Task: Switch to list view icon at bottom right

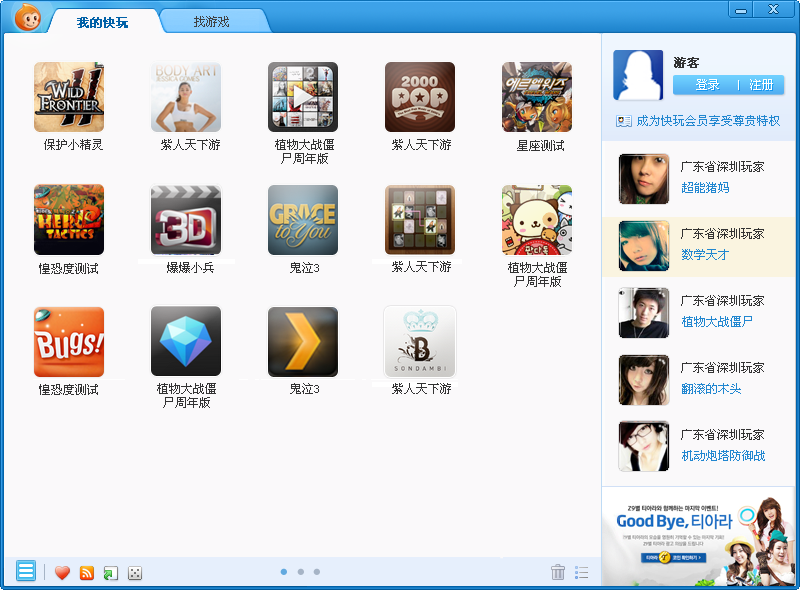Action: click(582, 573)
